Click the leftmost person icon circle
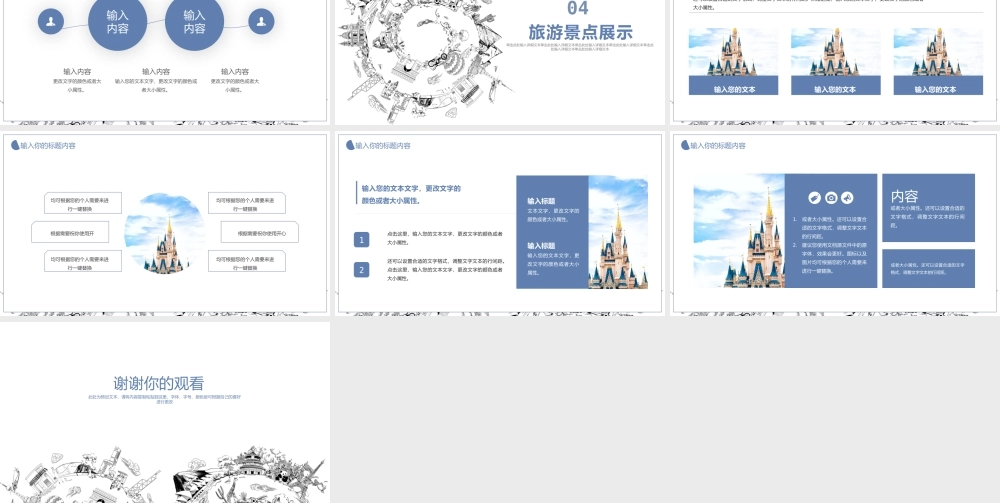1000x503 pixels. point(51,22)
